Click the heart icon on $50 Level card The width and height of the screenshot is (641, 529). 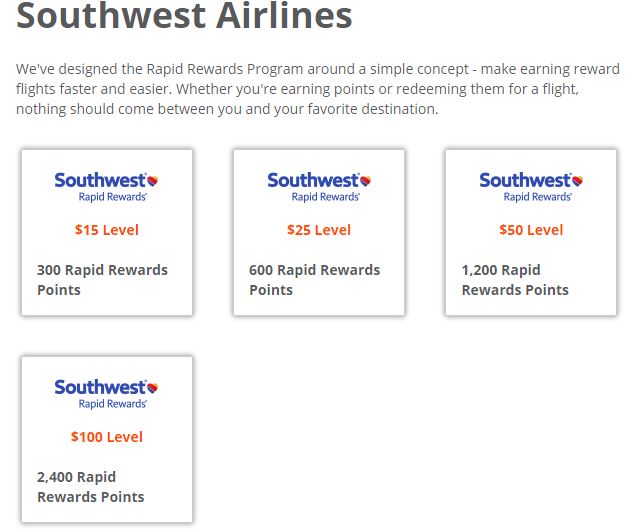[x=577, y=181]
